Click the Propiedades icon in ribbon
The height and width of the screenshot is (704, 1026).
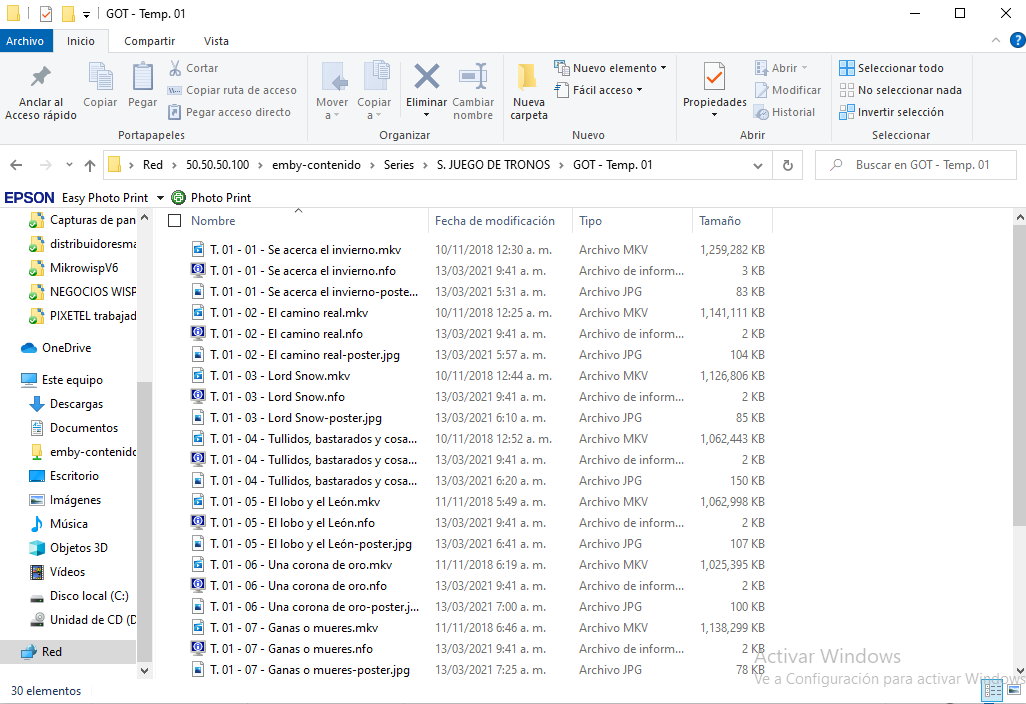pyautogui.click(x=714, y=78)
